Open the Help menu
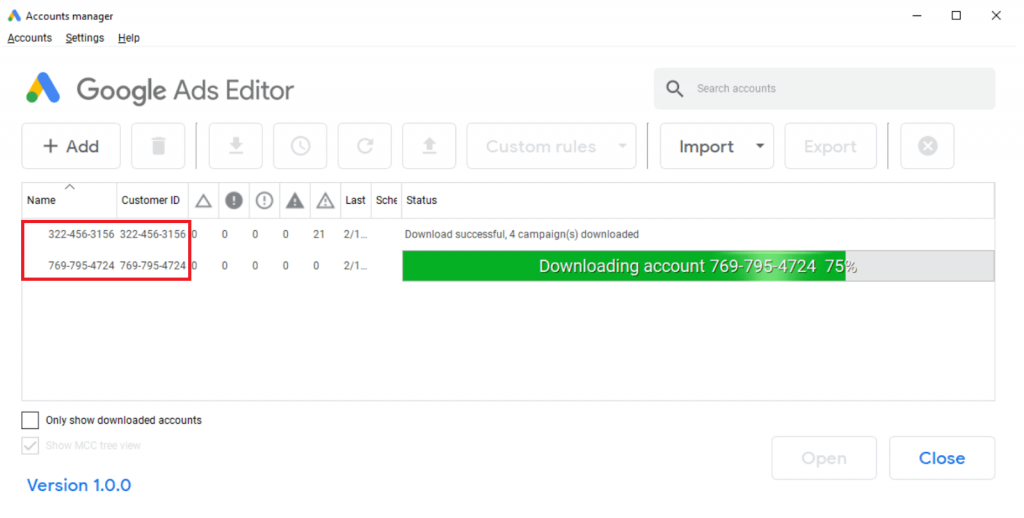The width and height of the screenshot is (1024, 518). click(x=129, y=38)
